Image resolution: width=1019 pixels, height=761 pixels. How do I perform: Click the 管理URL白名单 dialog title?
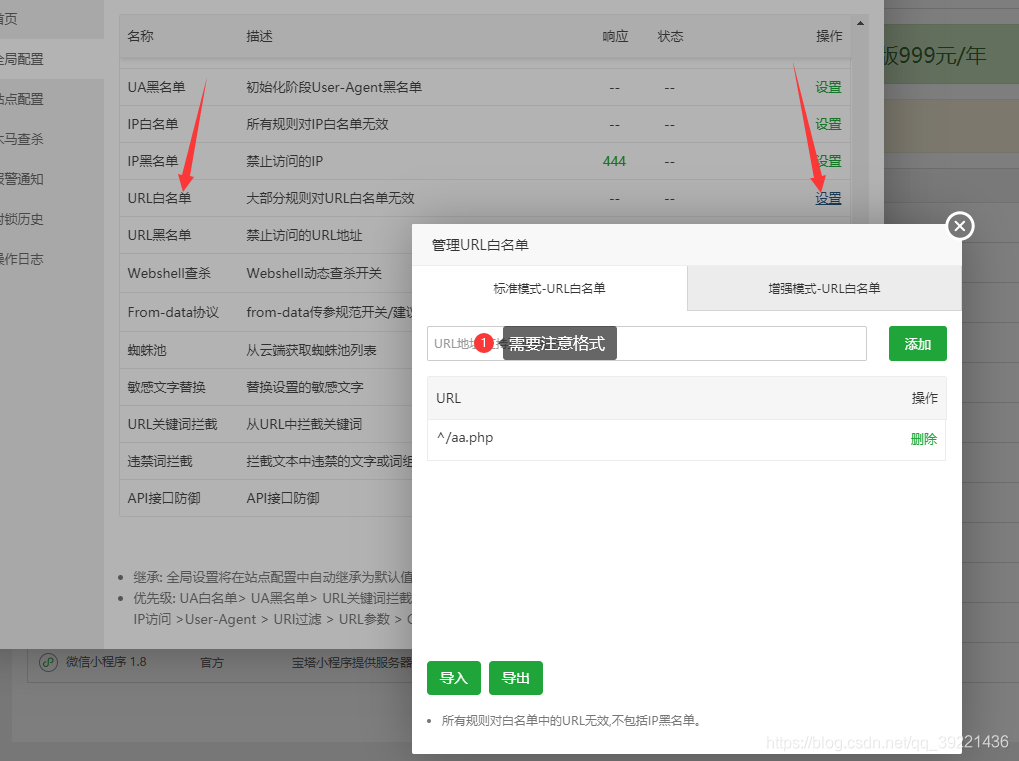coord(480,245)
